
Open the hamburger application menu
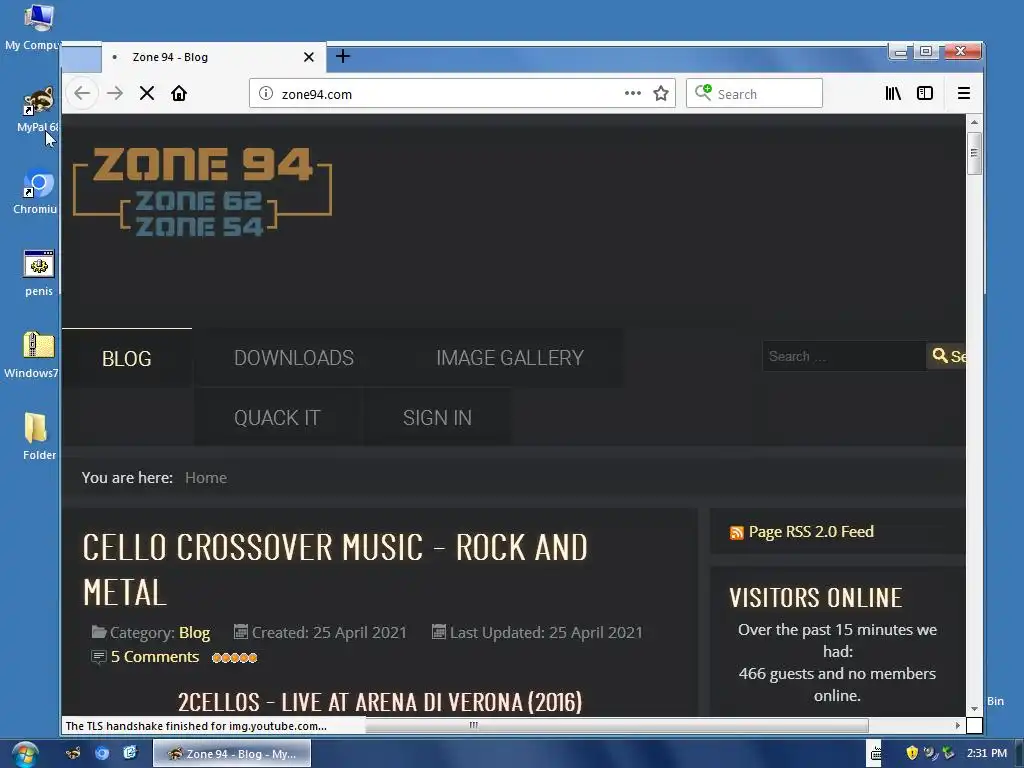tap(963, 93)
